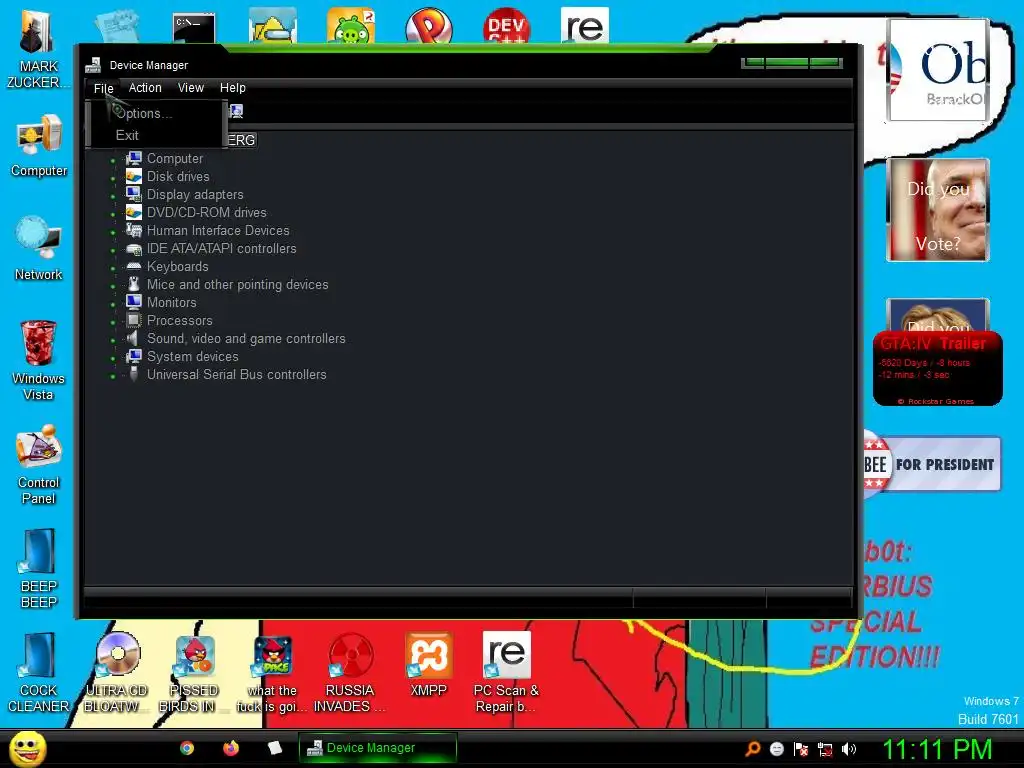
Task: Expand the Computer tree node
Action: click(x=113, y=160)
